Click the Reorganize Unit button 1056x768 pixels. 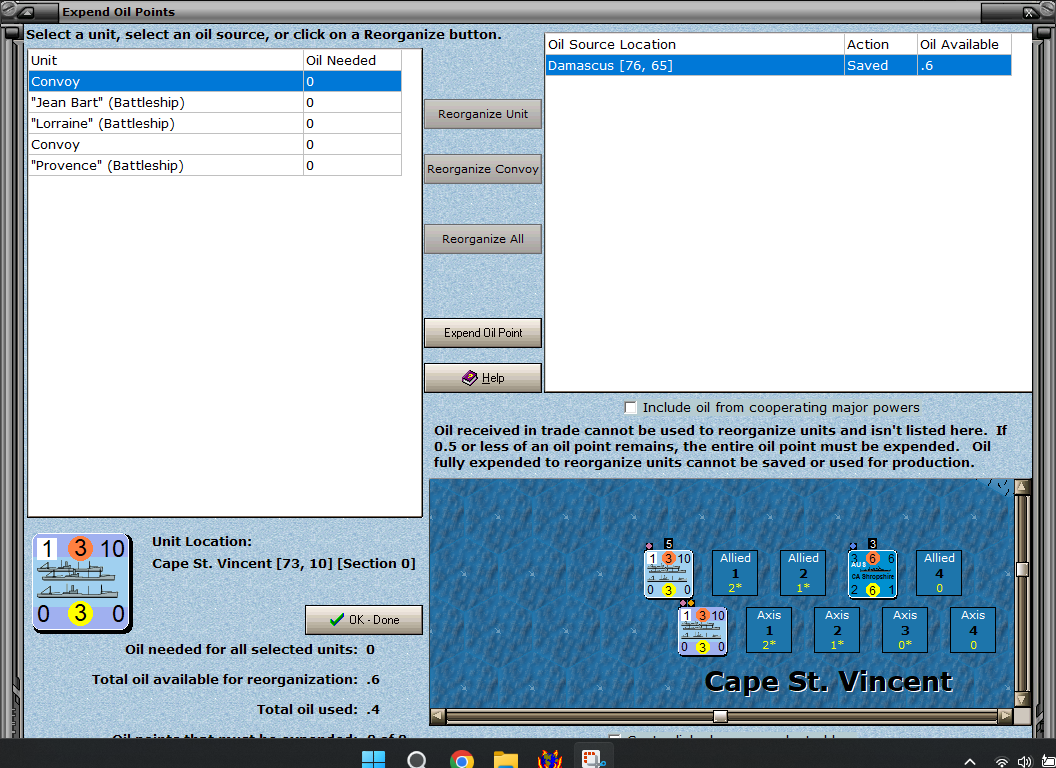click(x=483, y=114)
